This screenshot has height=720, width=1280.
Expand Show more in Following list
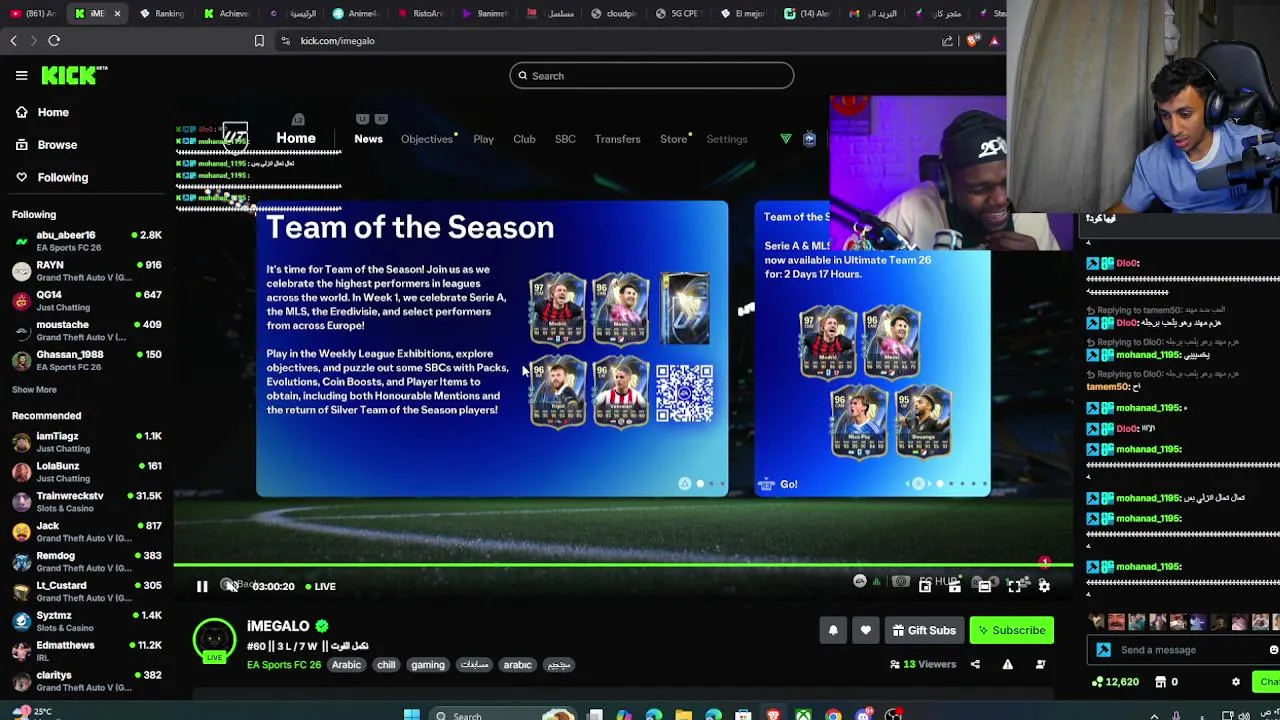(x=34, y=389)
